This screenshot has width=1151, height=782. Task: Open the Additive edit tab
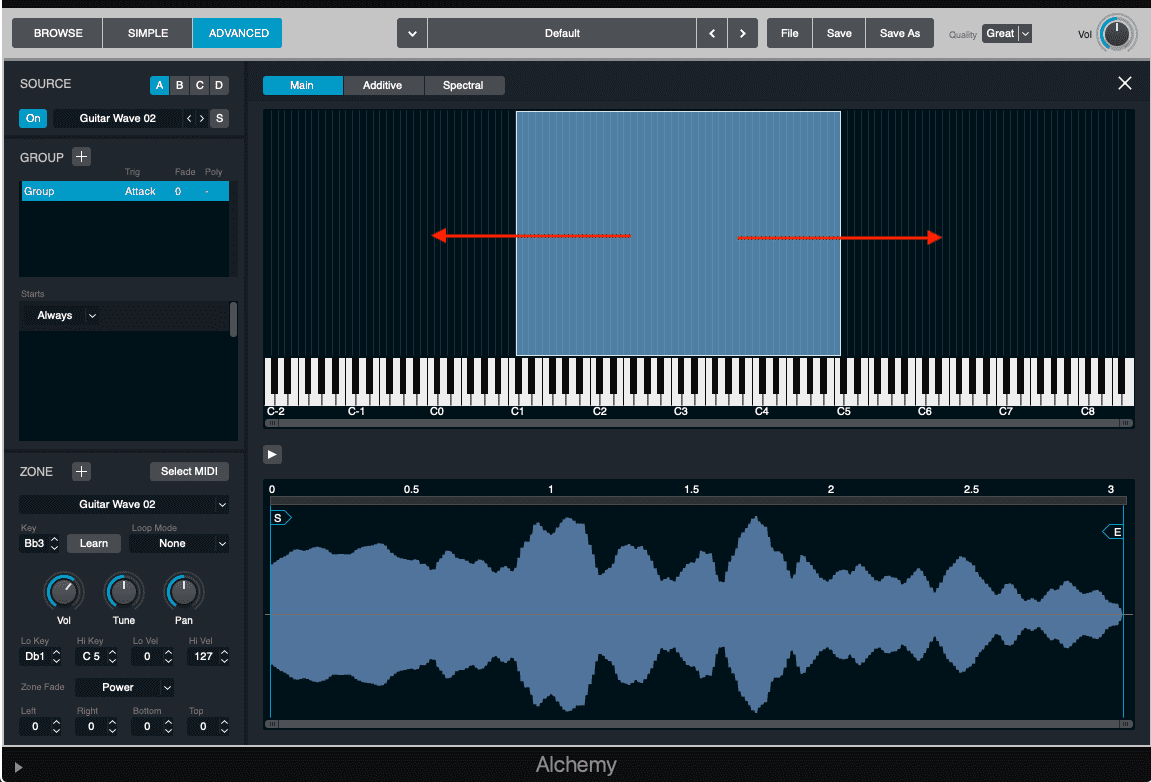coord(382,85)
